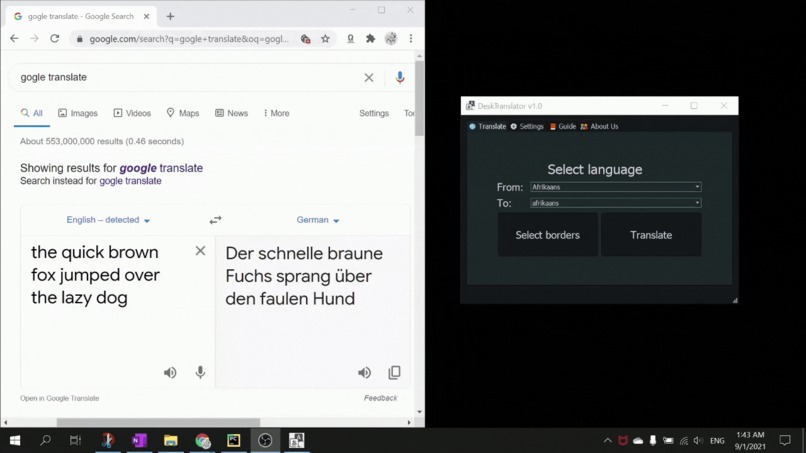Use the microphone for translate input
The height and width of the screenshot is (453, 806).
(x=200, y=372)
